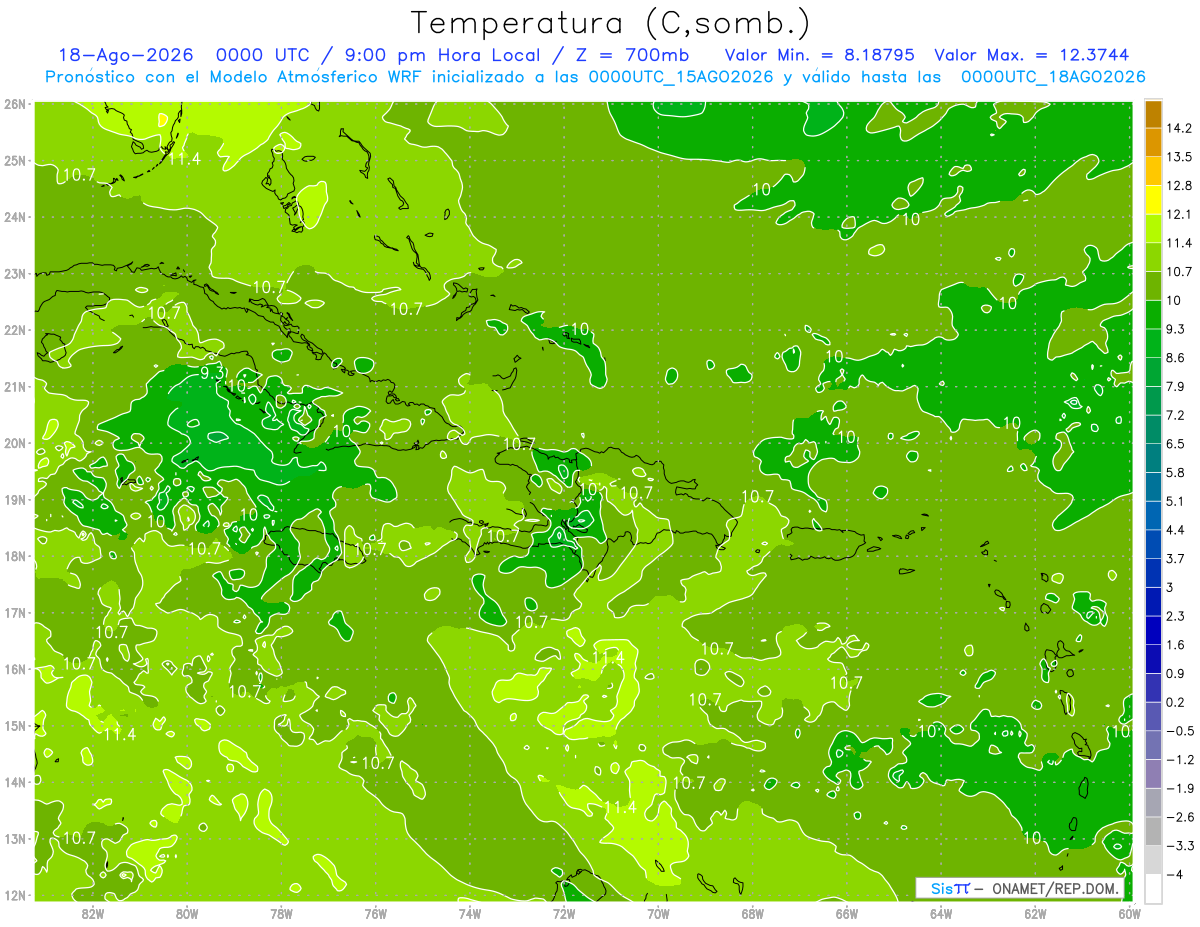This screenshot has width=1200, height=927.
Task: Click the colorbar segment between 5.1 and 5.8
Action: pos(1153,486)
